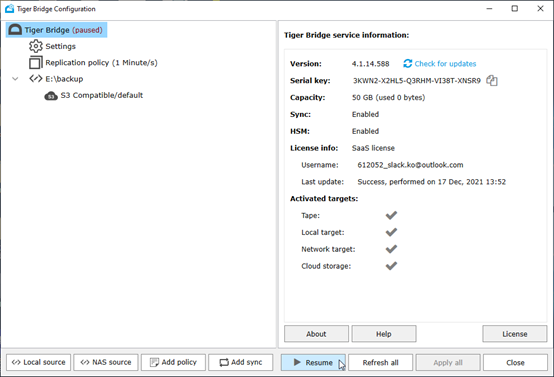Click the Apply all button
Image resolution: width=554 pixels, height=377 pixels.
[x=448, y=363]
